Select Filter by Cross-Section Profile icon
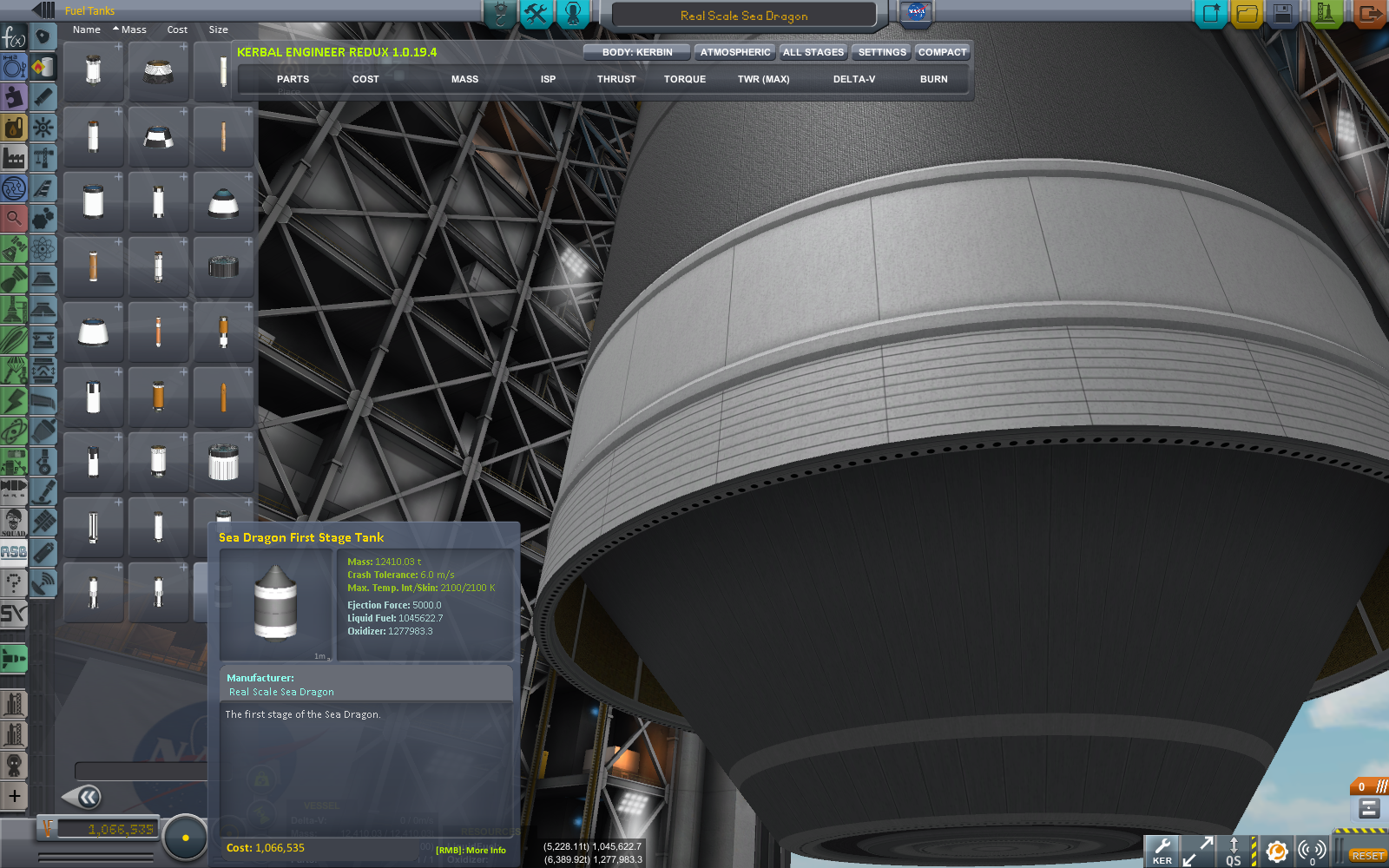1389x868 pixels. pyautogui.click(x=14, y=68)
